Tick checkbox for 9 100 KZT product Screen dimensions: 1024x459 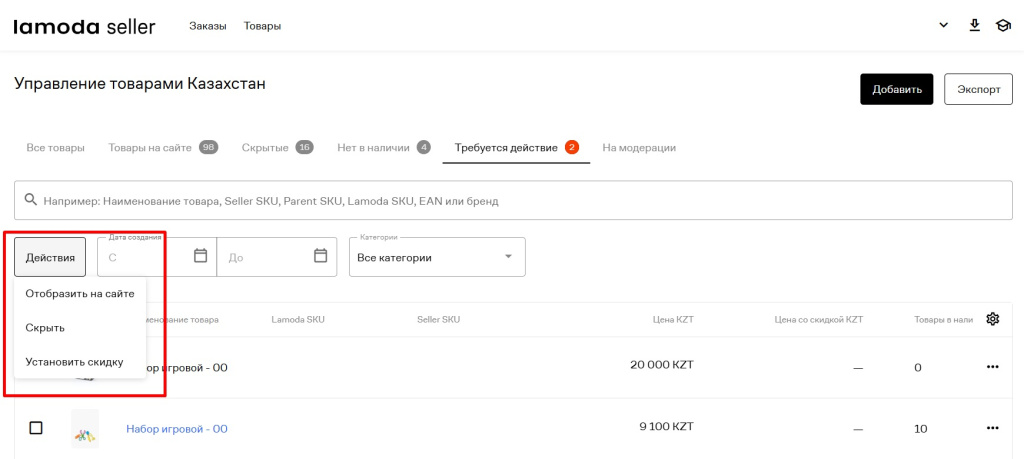36,428
